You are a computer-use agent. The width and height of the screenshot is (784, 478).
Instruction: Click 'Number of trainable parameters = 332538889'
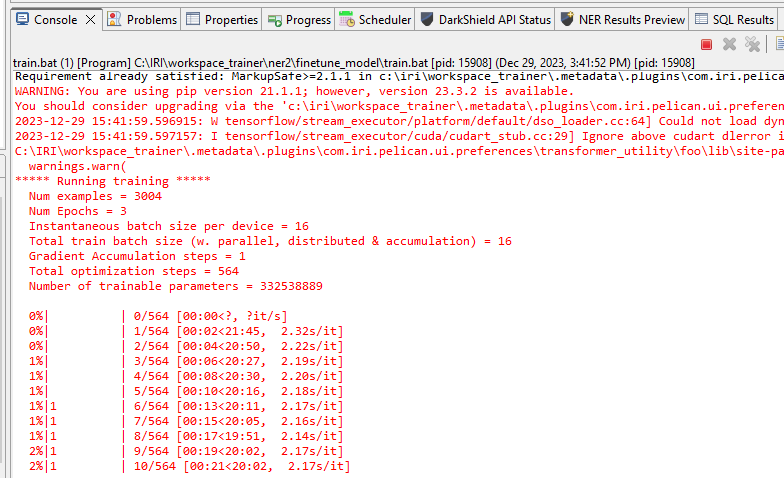point(176,286)
